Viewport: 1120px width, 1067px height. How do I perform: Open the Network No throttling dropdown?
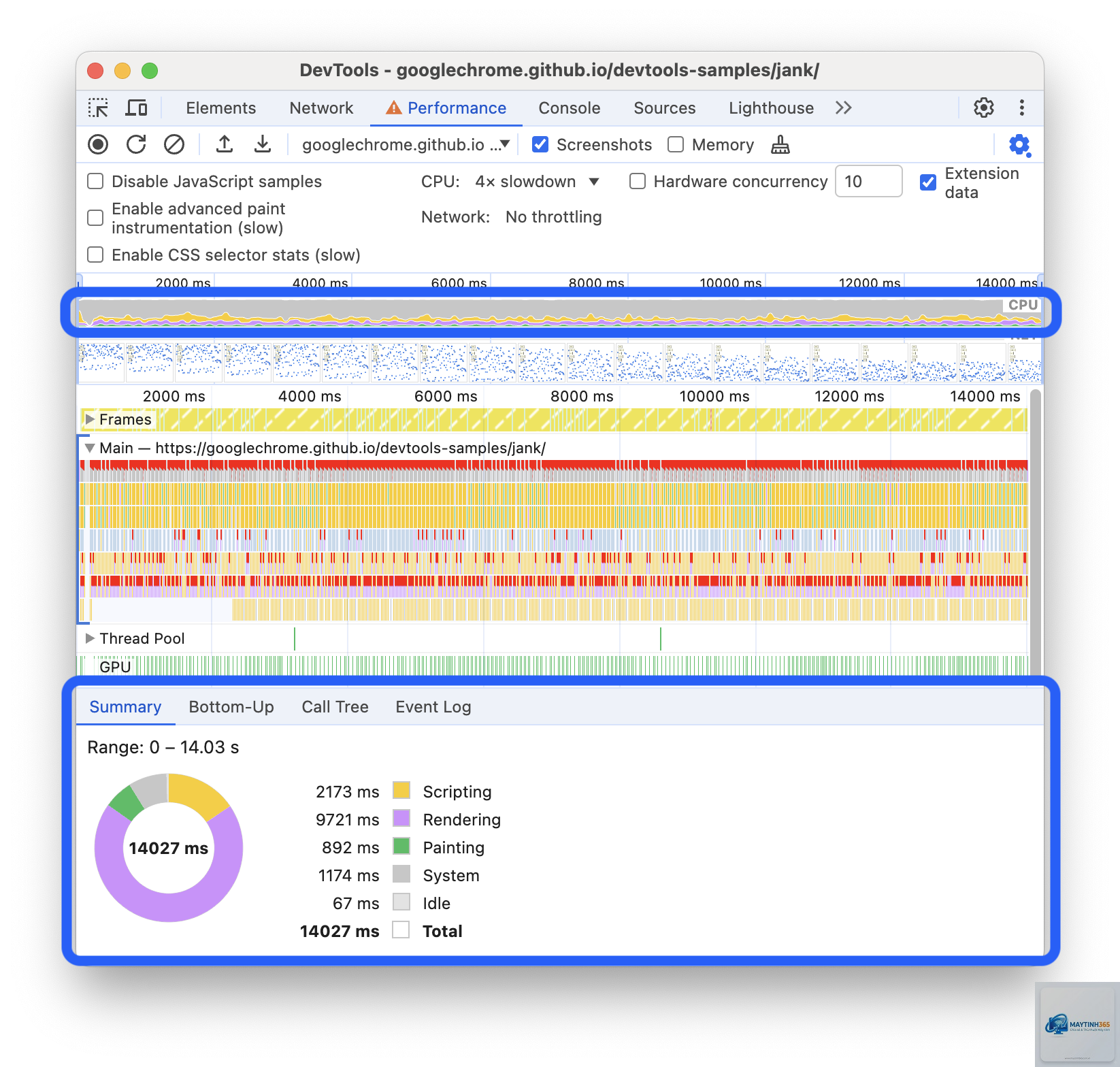[x=554, y=217]
